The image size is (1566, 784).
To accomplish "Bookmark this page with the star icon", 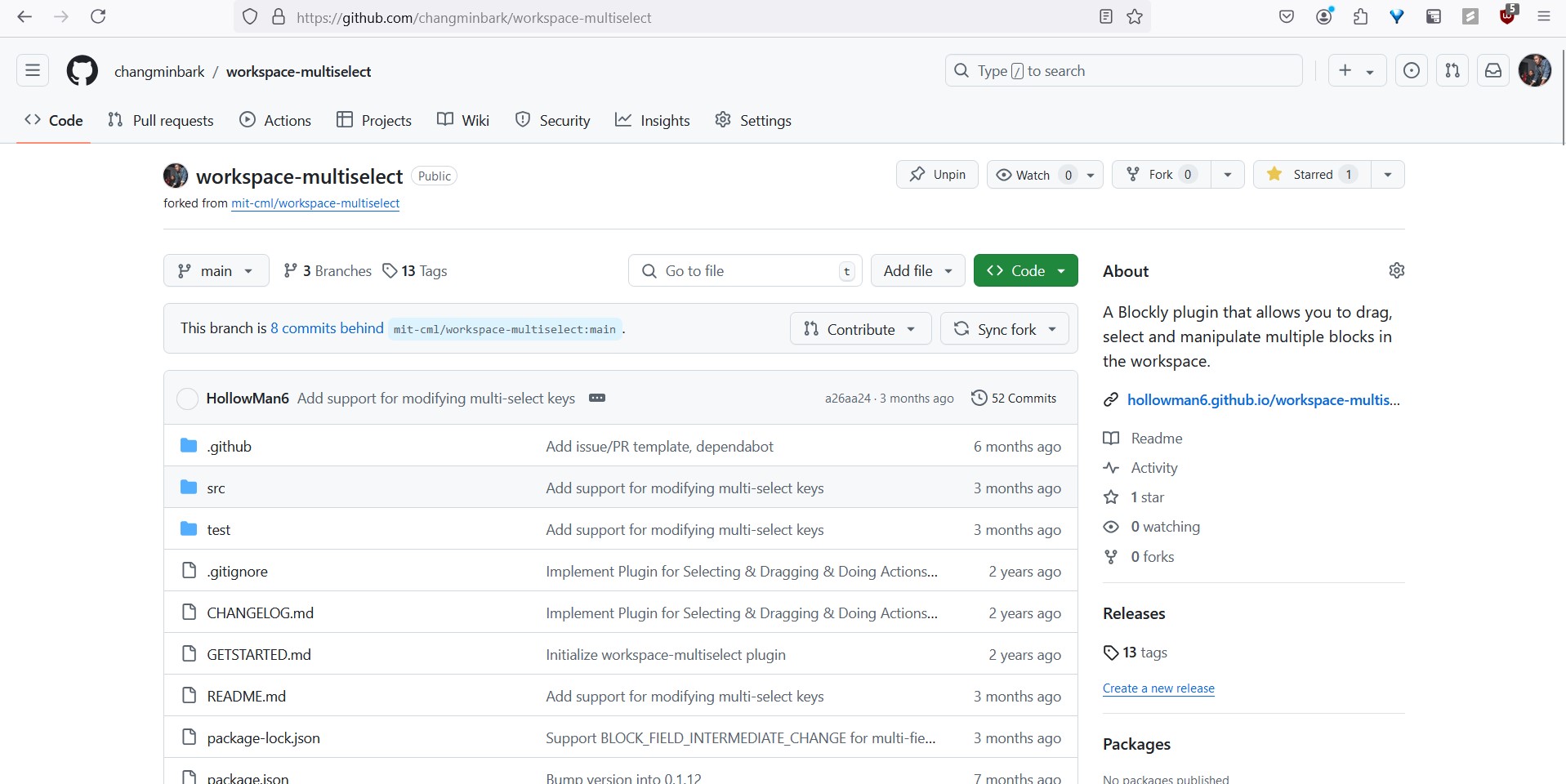I will coord(1135,16).
